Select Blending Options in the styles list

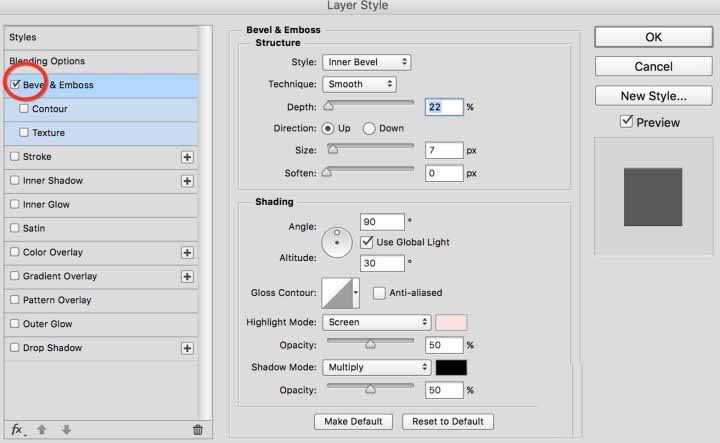click(47, 61)
